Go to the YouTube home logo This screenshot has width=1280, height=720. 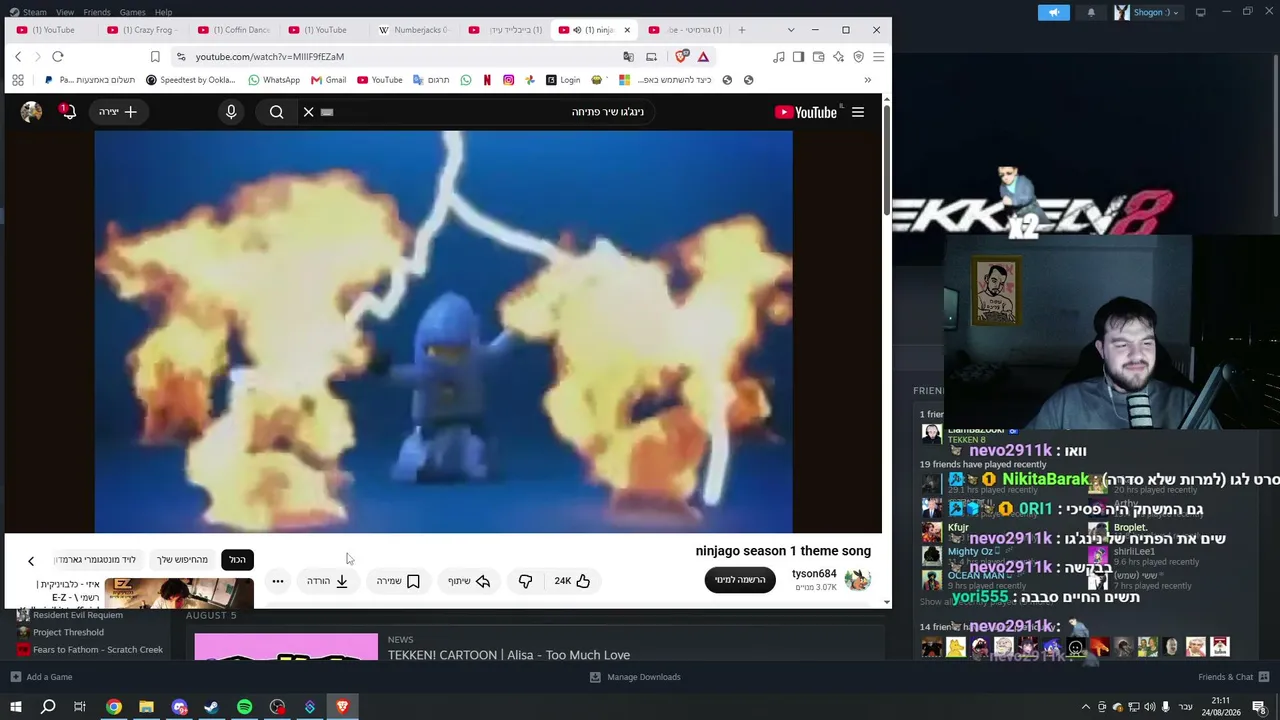click(806, 112)
